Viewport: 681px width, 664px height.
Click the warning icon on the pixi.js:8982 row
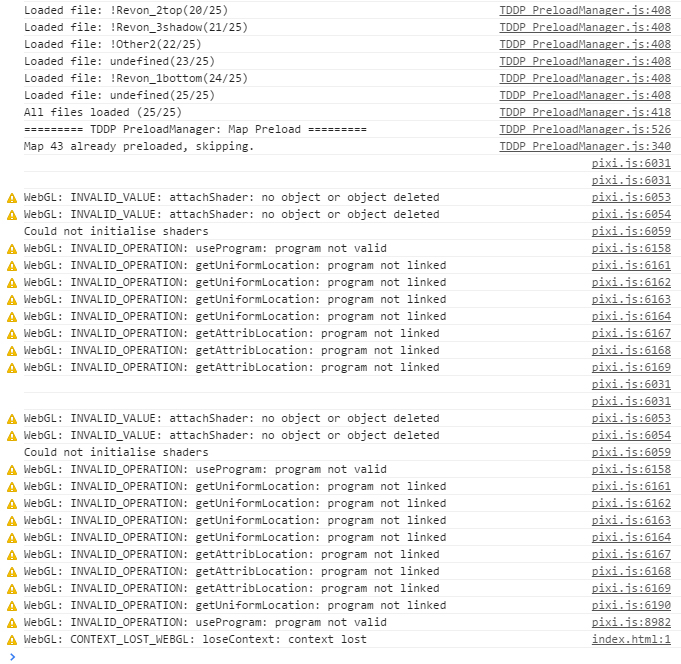click(x=12, y=623)
